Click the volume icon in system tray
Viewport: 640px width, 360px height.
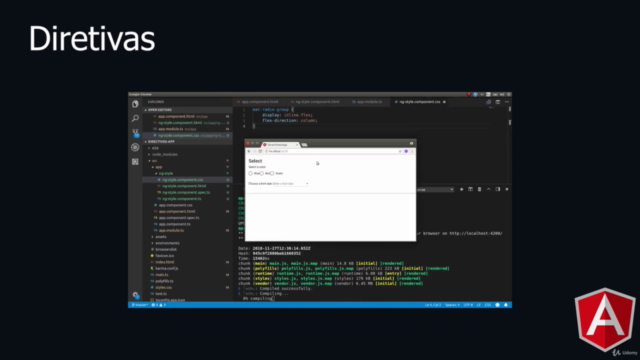click(x=502, y=94)
